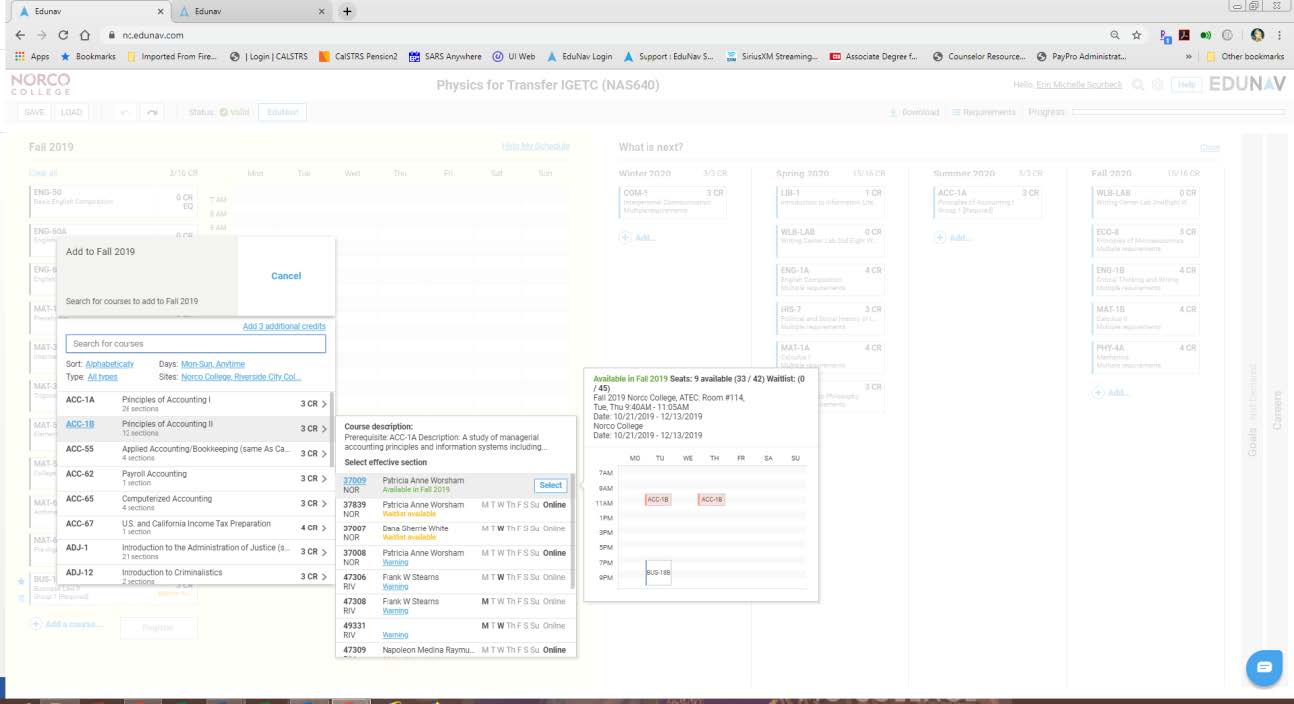
Task: Cancel the Add to Fall 2019 dialog
Action: click(286, 276)
